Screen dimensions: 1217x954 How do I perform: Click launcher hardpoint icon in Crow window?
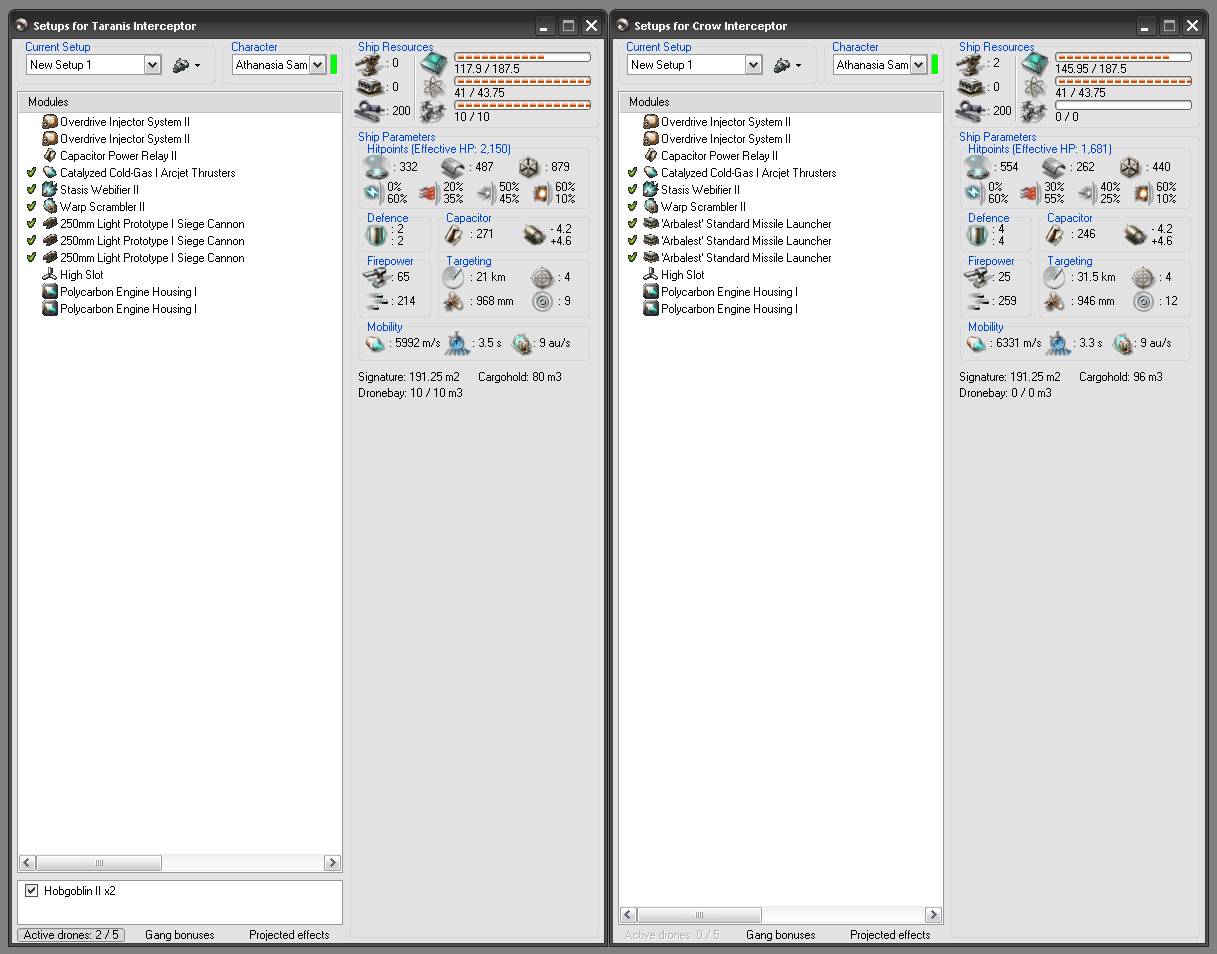click(973, 87)
